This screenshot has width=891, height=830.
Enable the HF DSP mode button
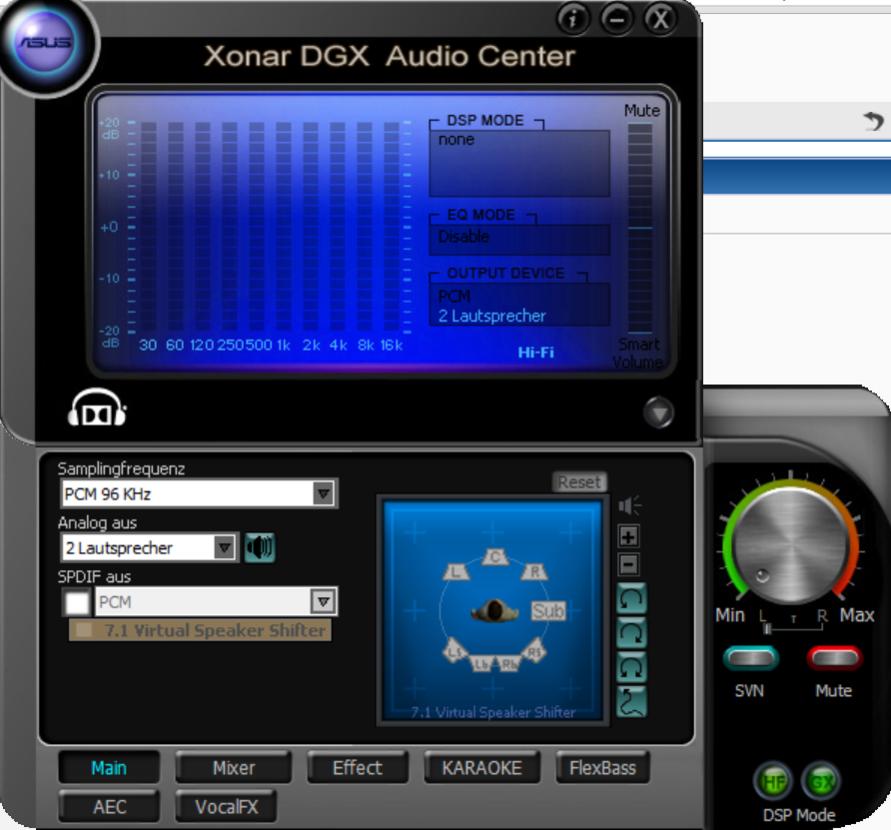coord(773,782)
